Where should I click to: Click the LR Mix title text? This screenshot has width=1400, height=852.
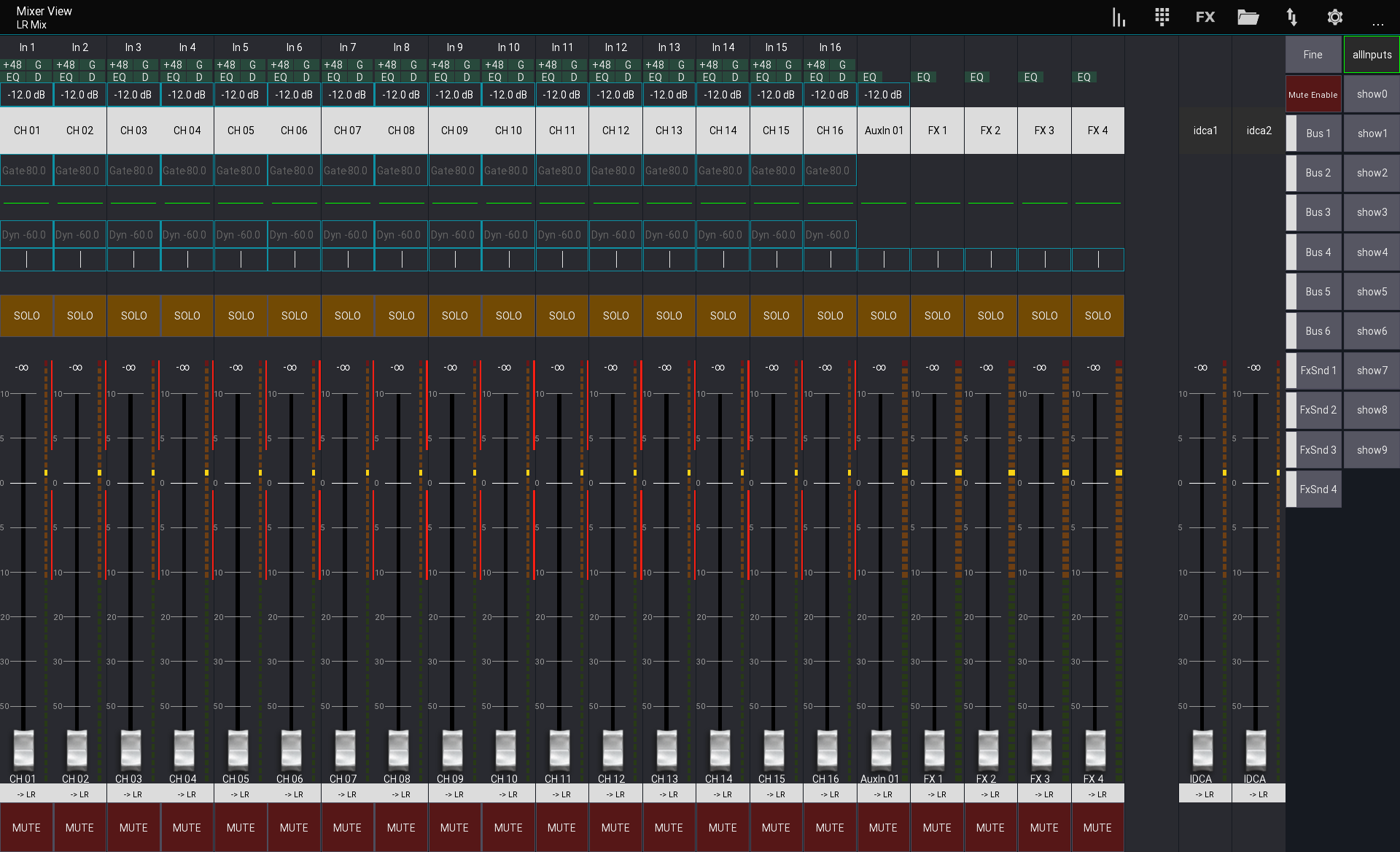point(31,25)
